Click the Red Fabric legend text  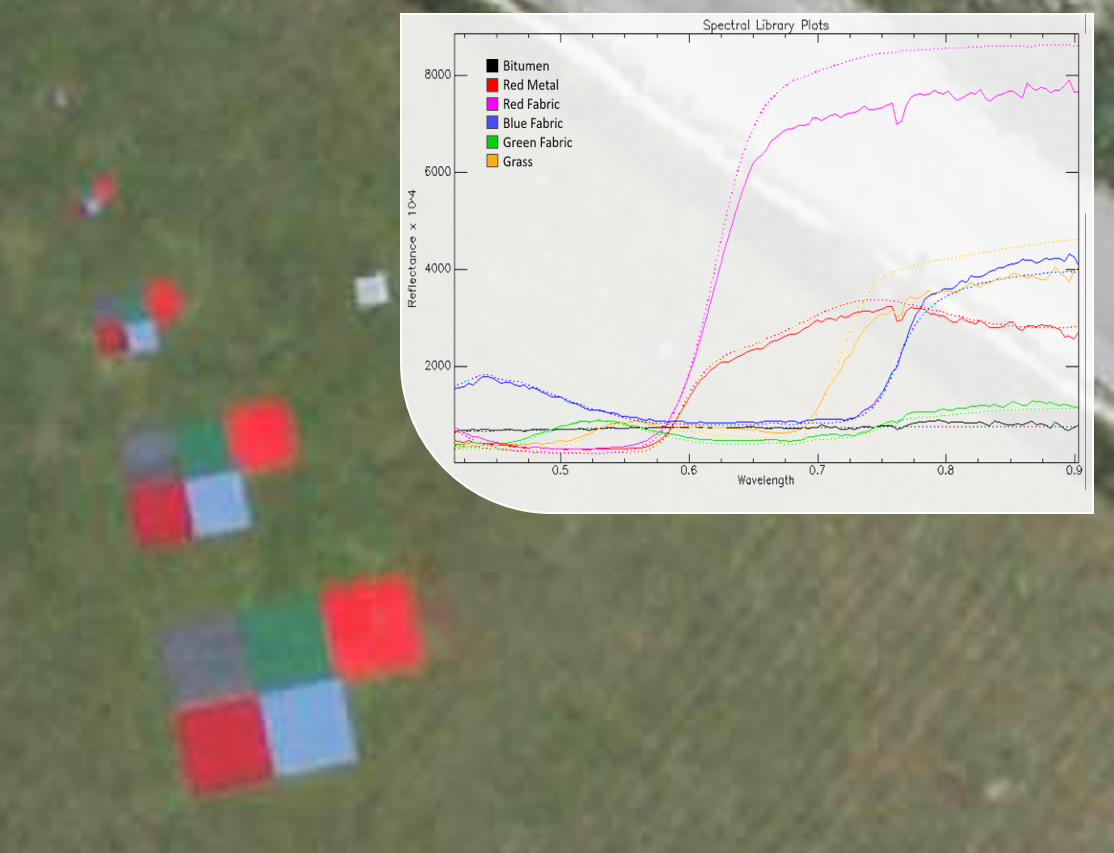tap(531, 104)
